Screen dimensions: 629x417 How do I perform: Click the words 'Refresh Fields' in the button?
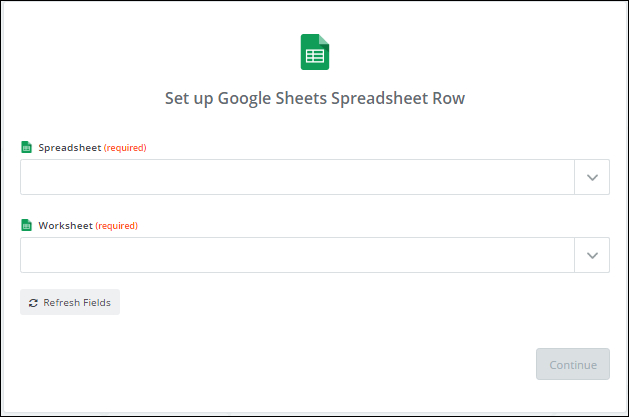point(77,302)
